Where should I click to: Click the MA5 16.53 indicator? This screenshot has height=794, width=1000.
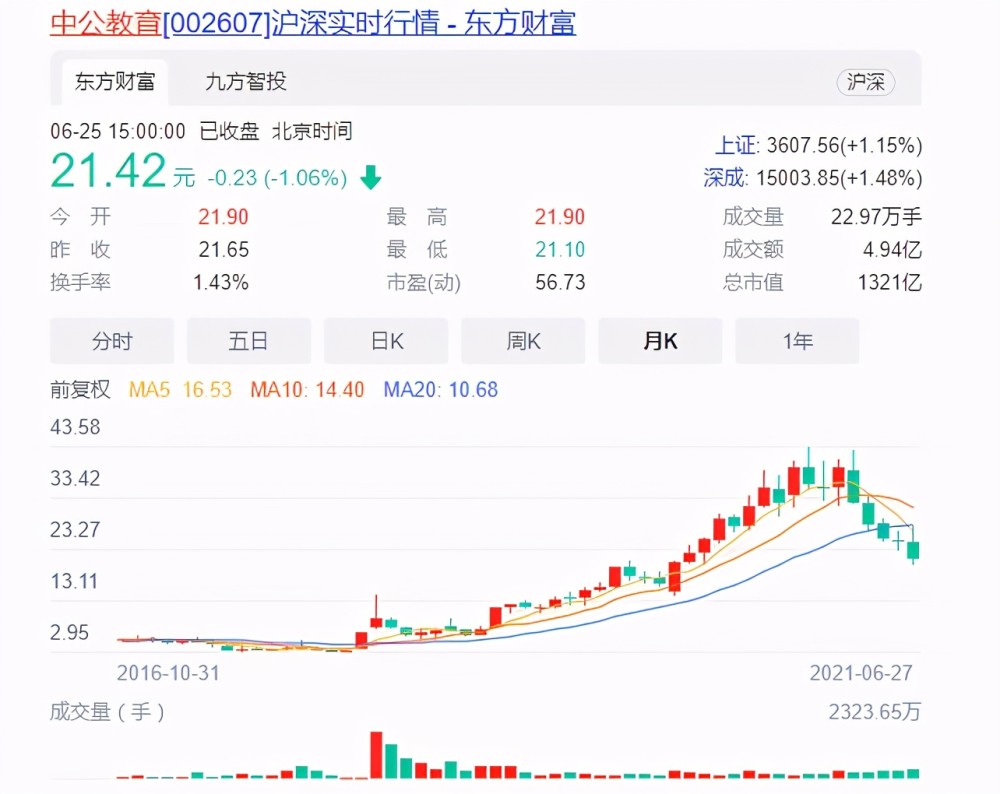180,390
